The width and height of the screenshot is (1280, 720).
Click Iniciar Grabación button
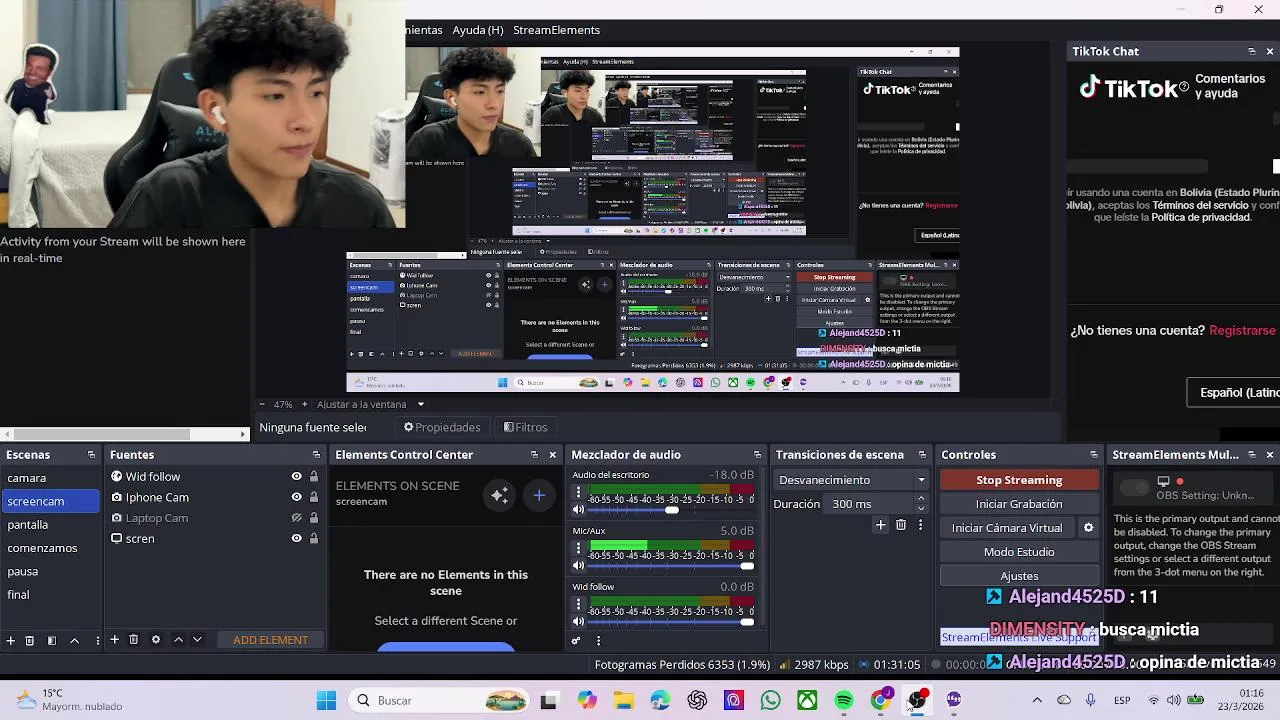point(1019,504)
